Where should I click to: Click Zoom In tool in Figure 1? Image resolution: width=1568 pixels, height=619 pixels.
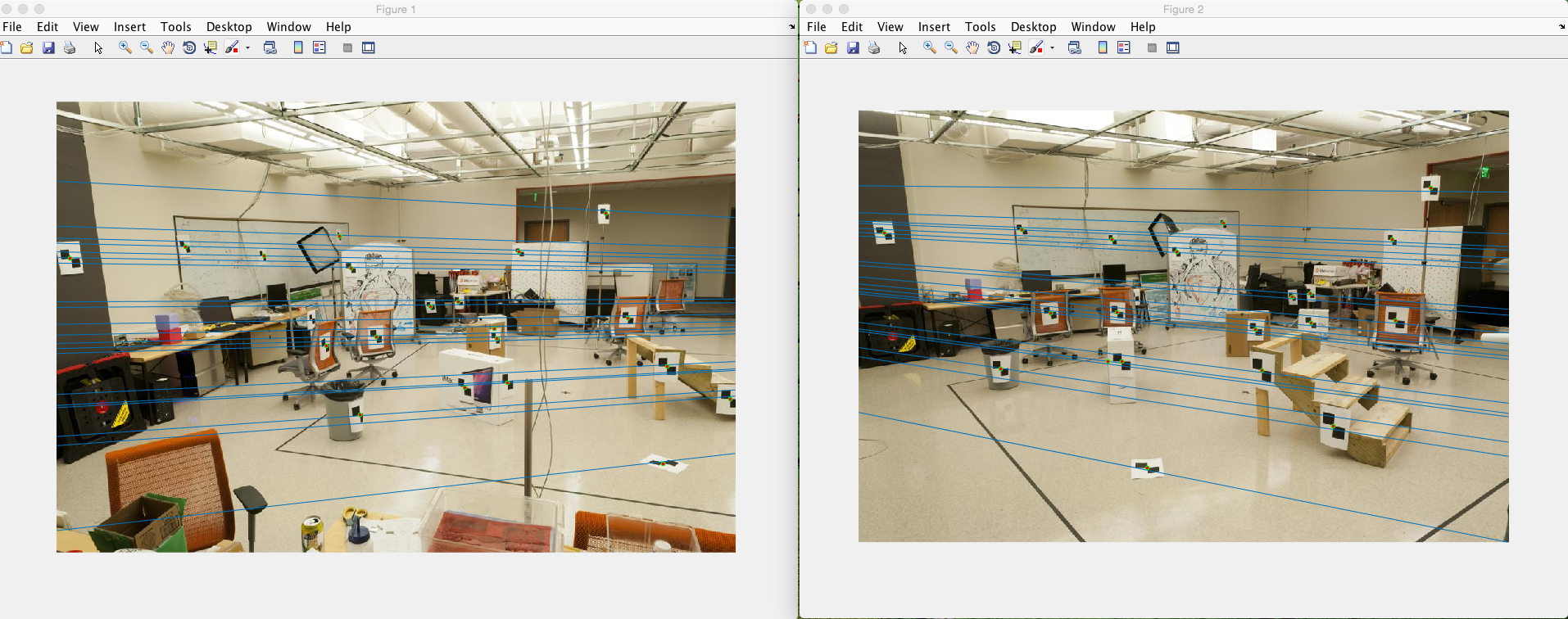pos(125,47)
